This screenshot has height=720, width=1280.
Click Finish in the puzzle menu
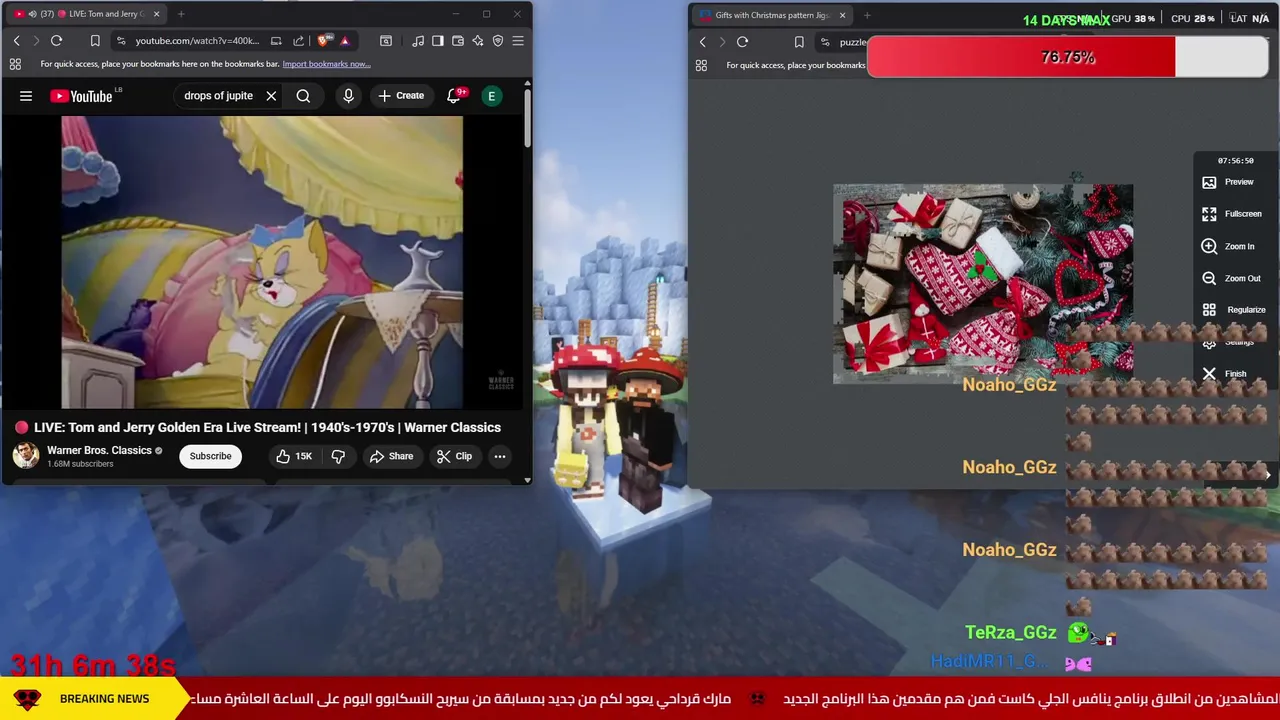(x=1224, y=374)
